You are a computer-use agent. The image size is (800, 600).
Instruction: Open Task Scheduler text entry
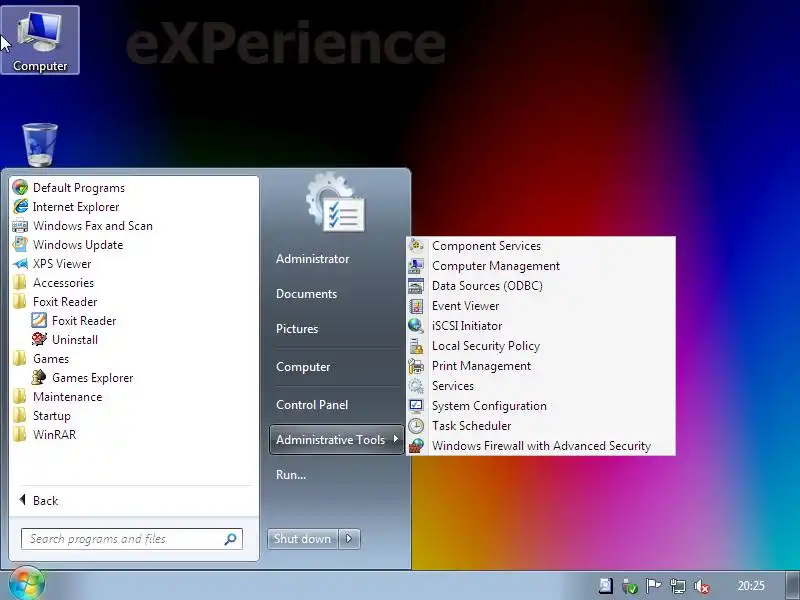point(471,426)
